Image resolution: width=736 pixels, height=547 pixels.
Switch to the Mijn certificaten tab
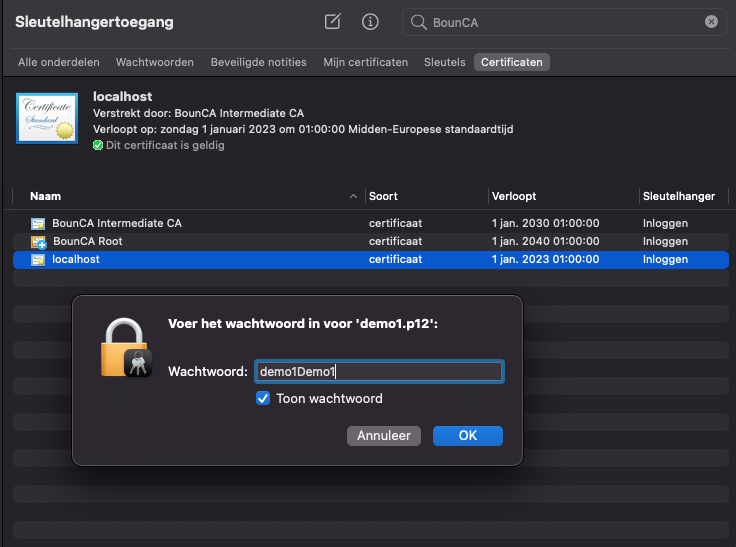pyautogui.click(x=365, y=62)
